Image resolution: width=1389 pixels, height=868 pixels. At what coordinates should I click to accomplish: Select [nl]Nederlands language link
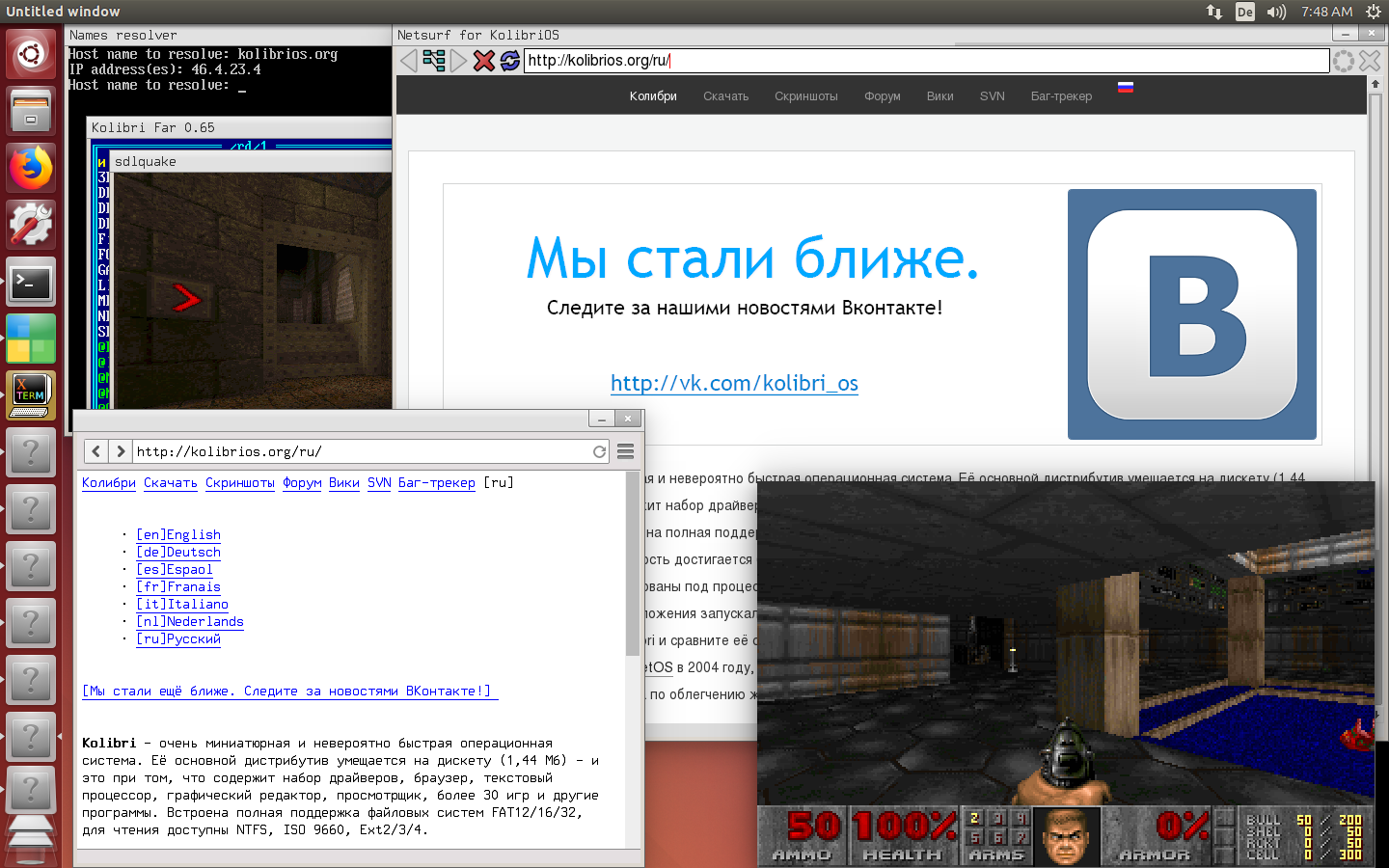point(190,621)
